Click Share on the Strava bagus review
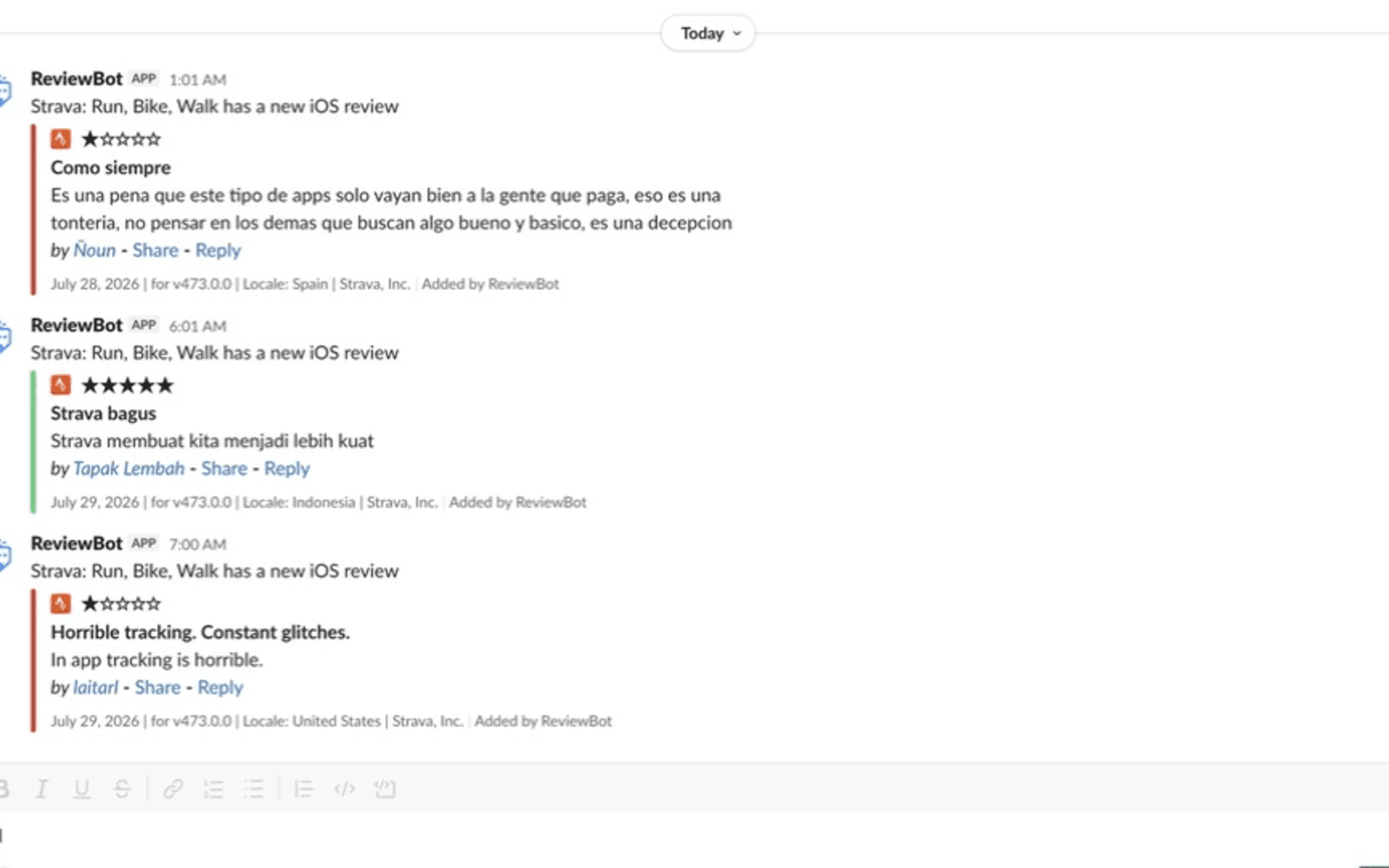The height and width of the screenshot is (868, 1389). click(x=224, y=469)
